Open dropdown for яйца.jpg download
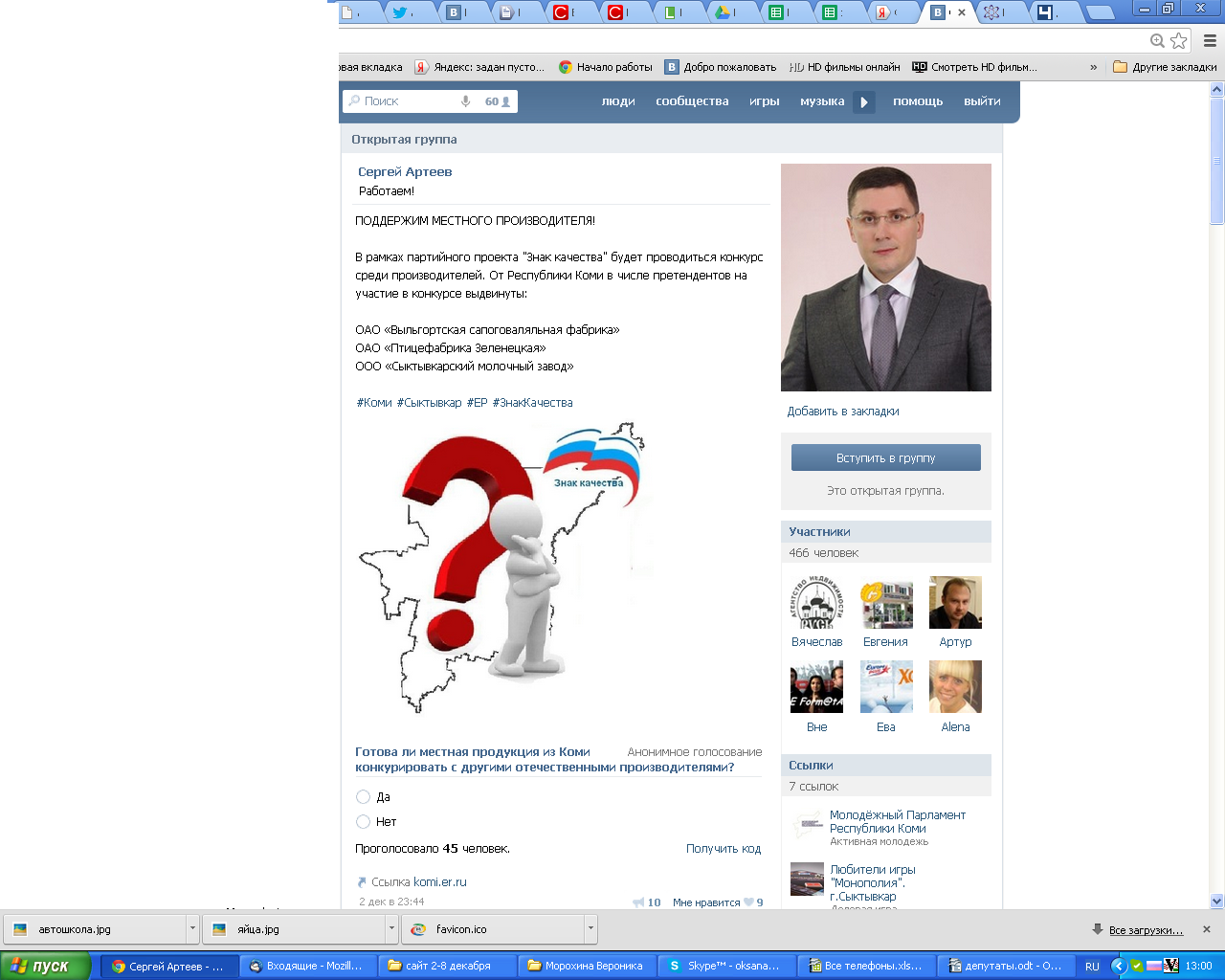The height and width of the screenshot is (980, 1225). (x=391, y=929)
